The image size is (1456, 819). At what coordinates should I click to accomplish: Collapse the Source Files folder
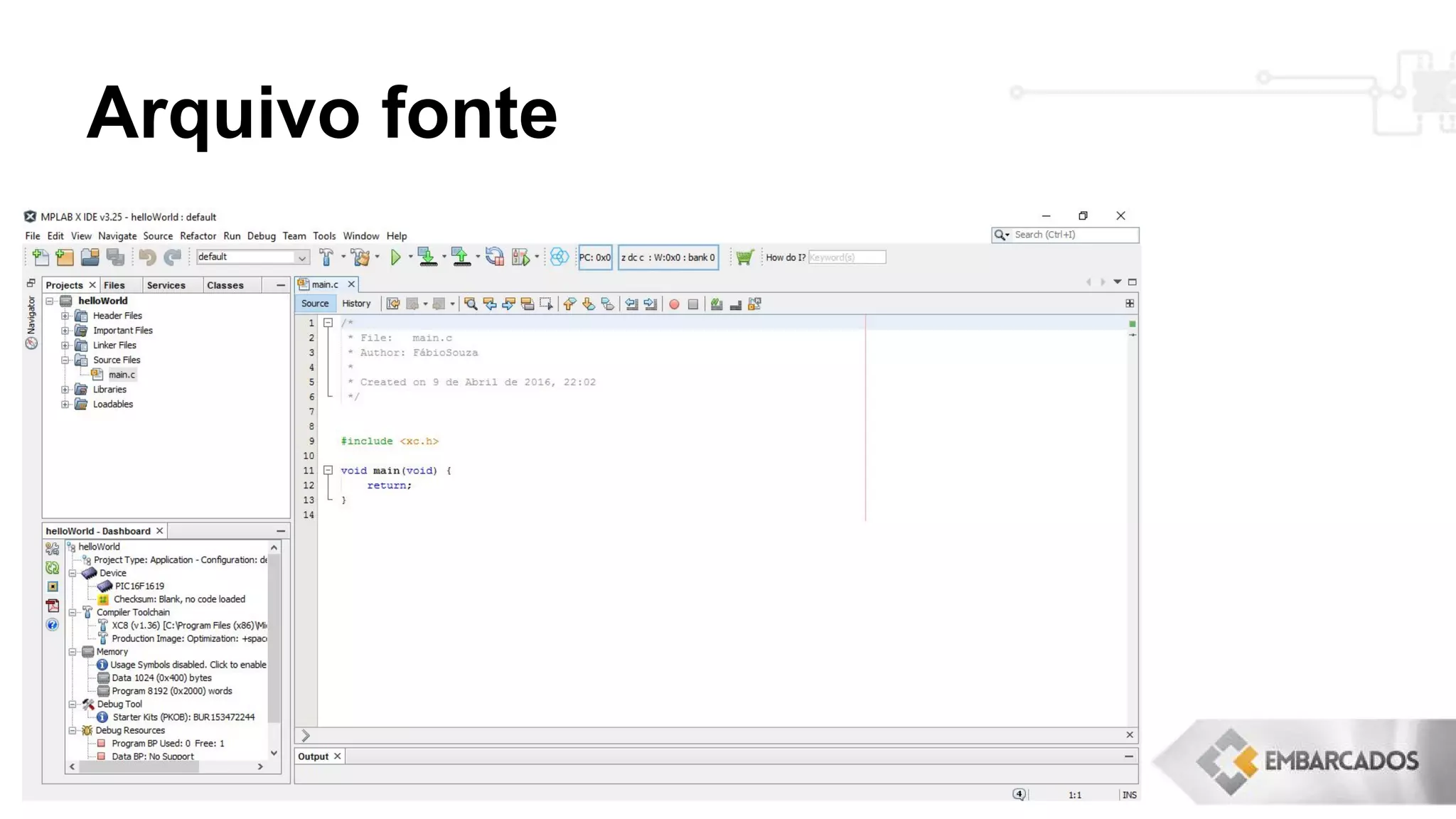click(65, 360)
